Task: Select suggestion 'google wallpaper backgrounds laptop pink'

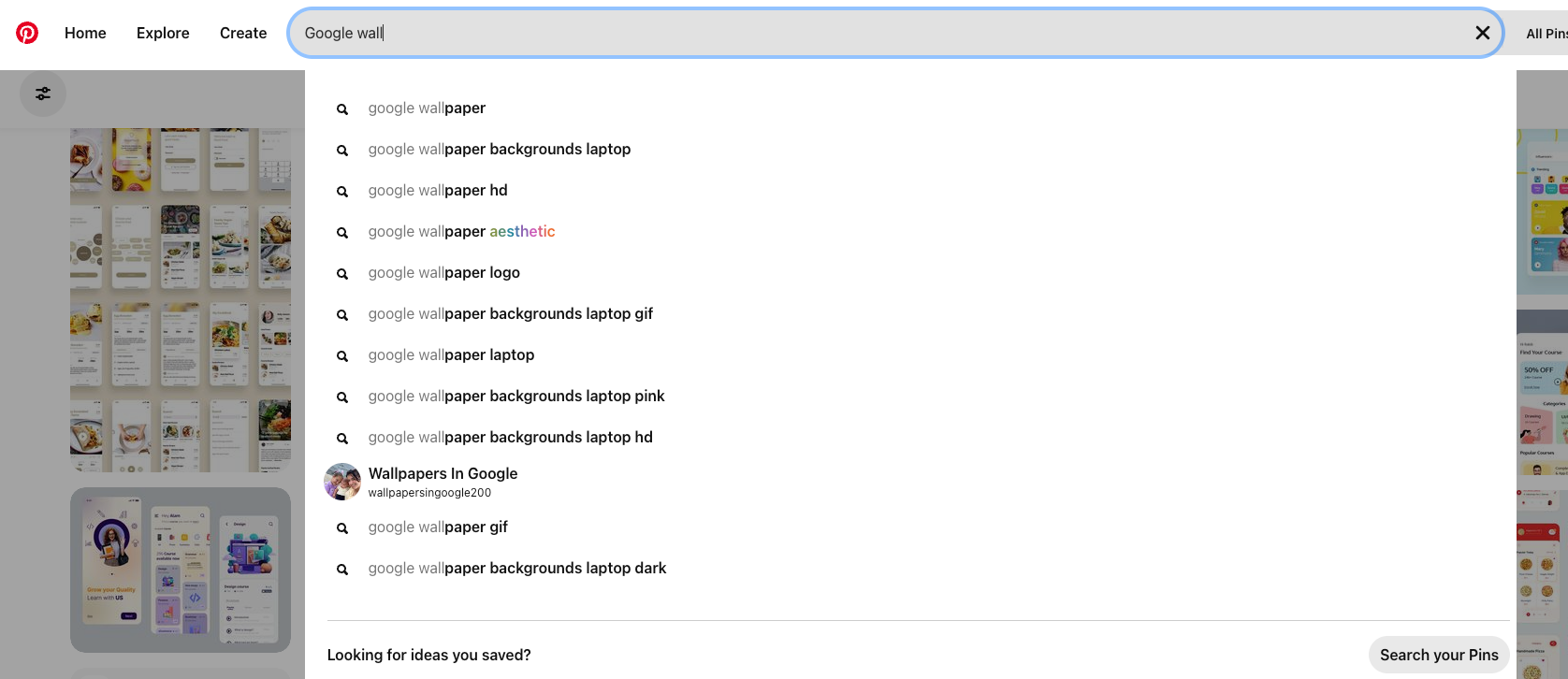Action: click(x=516, y=397)
